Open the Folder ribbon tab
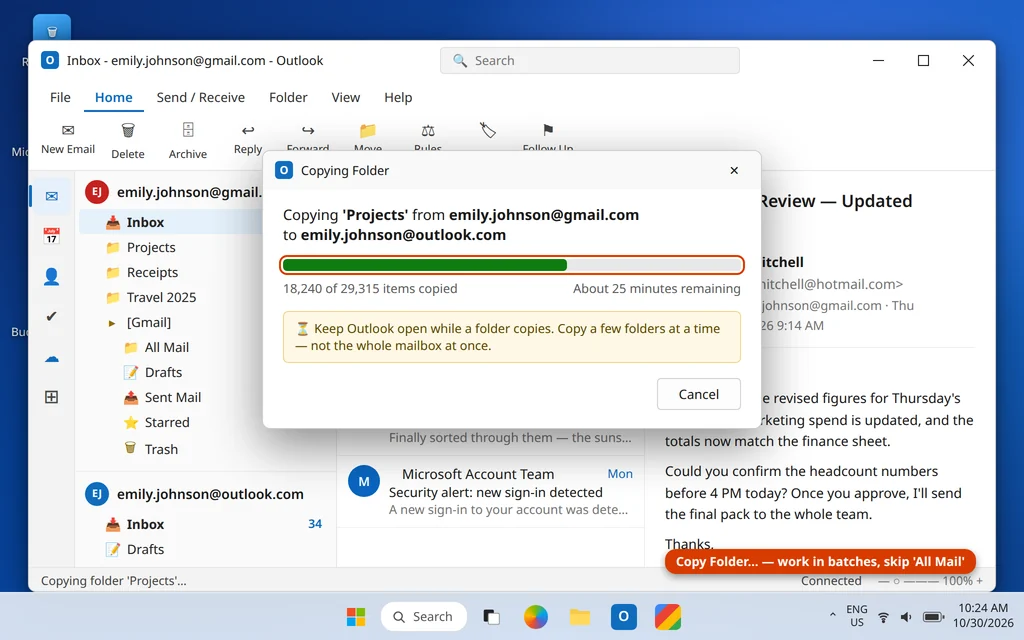This screenshot has height=640, width=1024. point(288,97)
